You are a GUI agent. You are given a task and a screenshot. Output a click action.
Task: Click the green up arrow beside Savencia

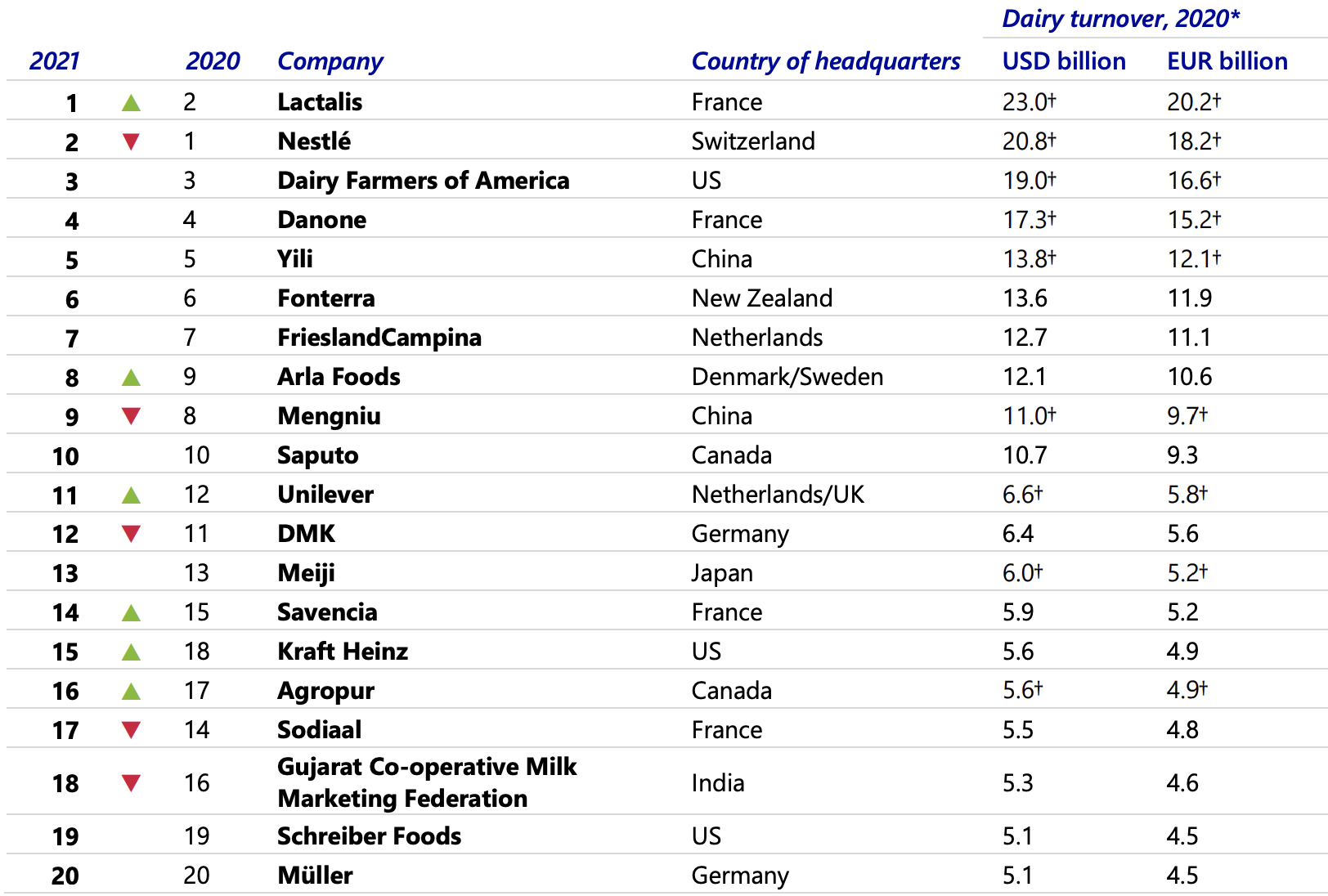coord(131,613)
